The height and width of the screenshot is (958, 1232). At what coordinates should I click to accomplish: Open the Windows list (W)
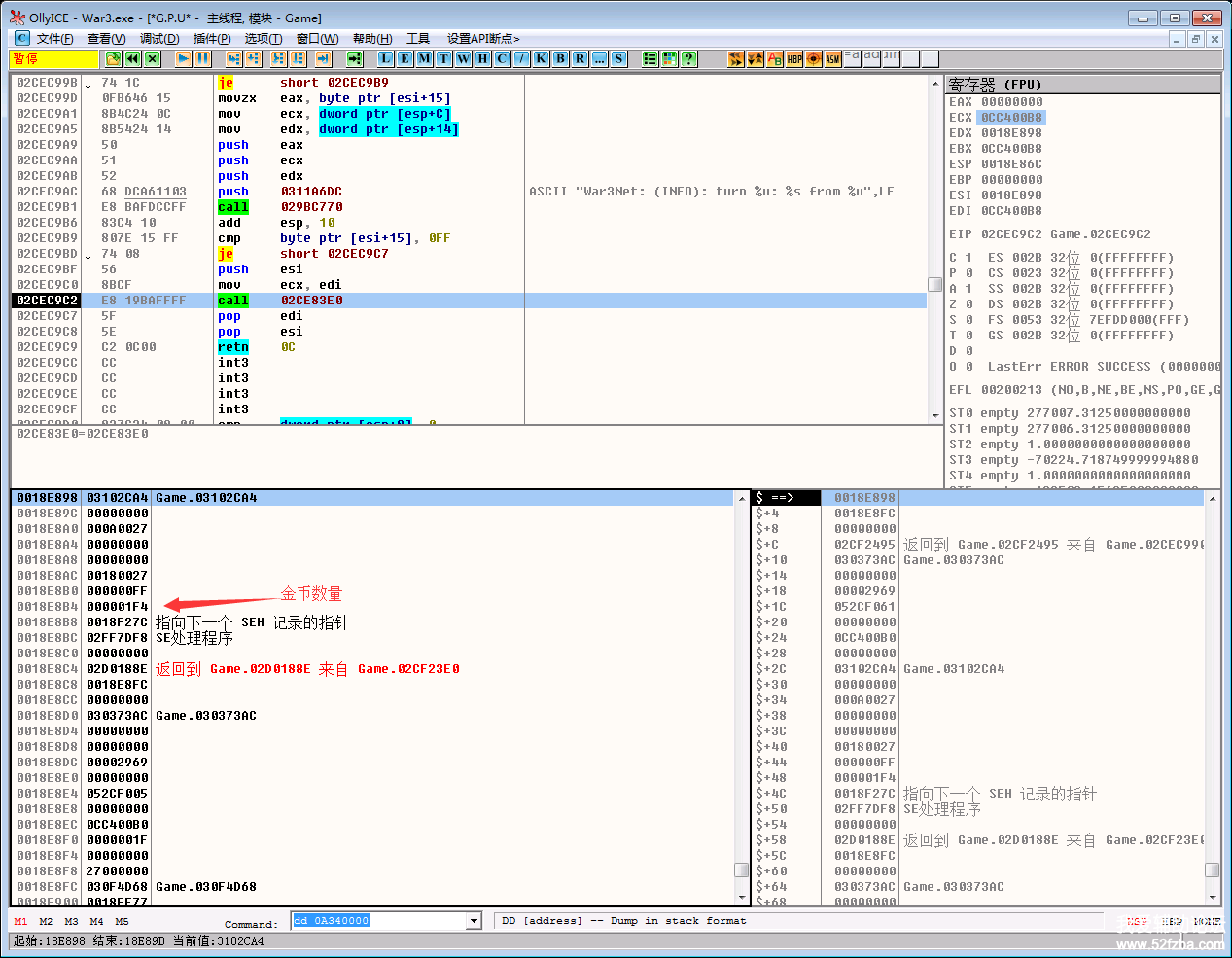point(464,58)
